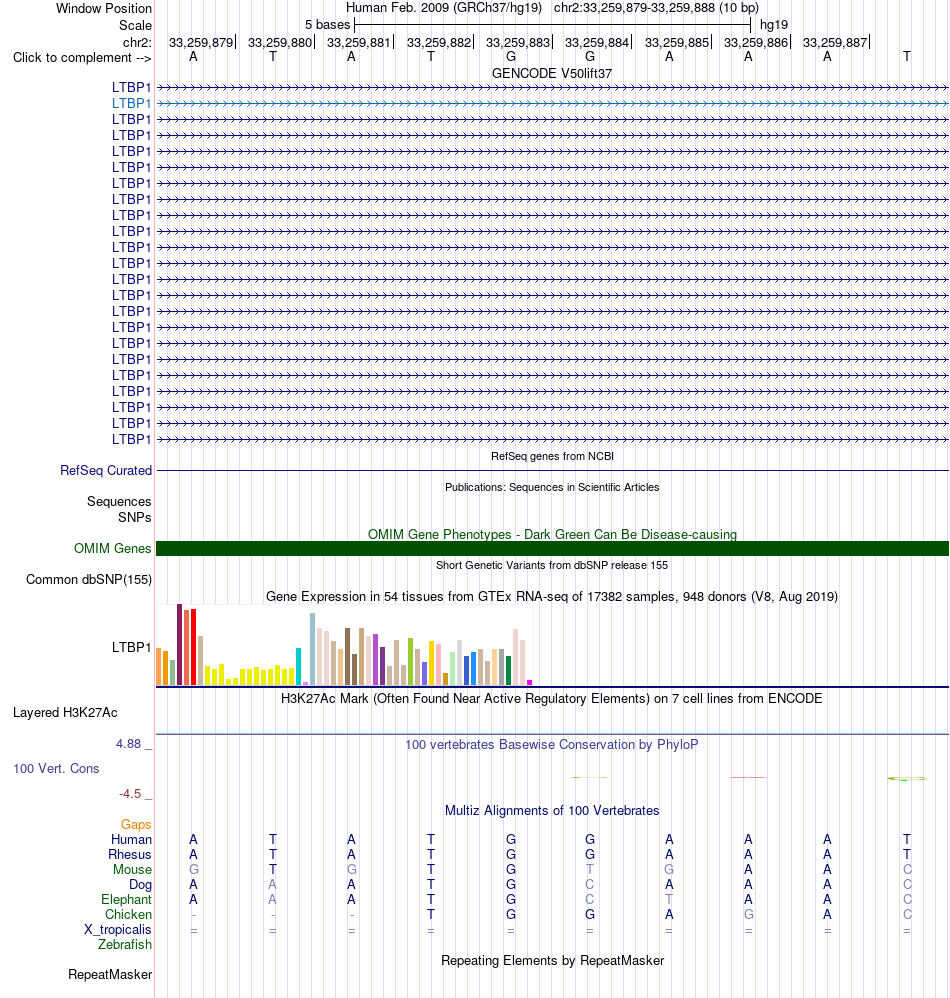Click the LTBP1 label beside GTEx bar chart
Image resolution: width=950 pixels, height=998 pixels.
click(132, 647)
